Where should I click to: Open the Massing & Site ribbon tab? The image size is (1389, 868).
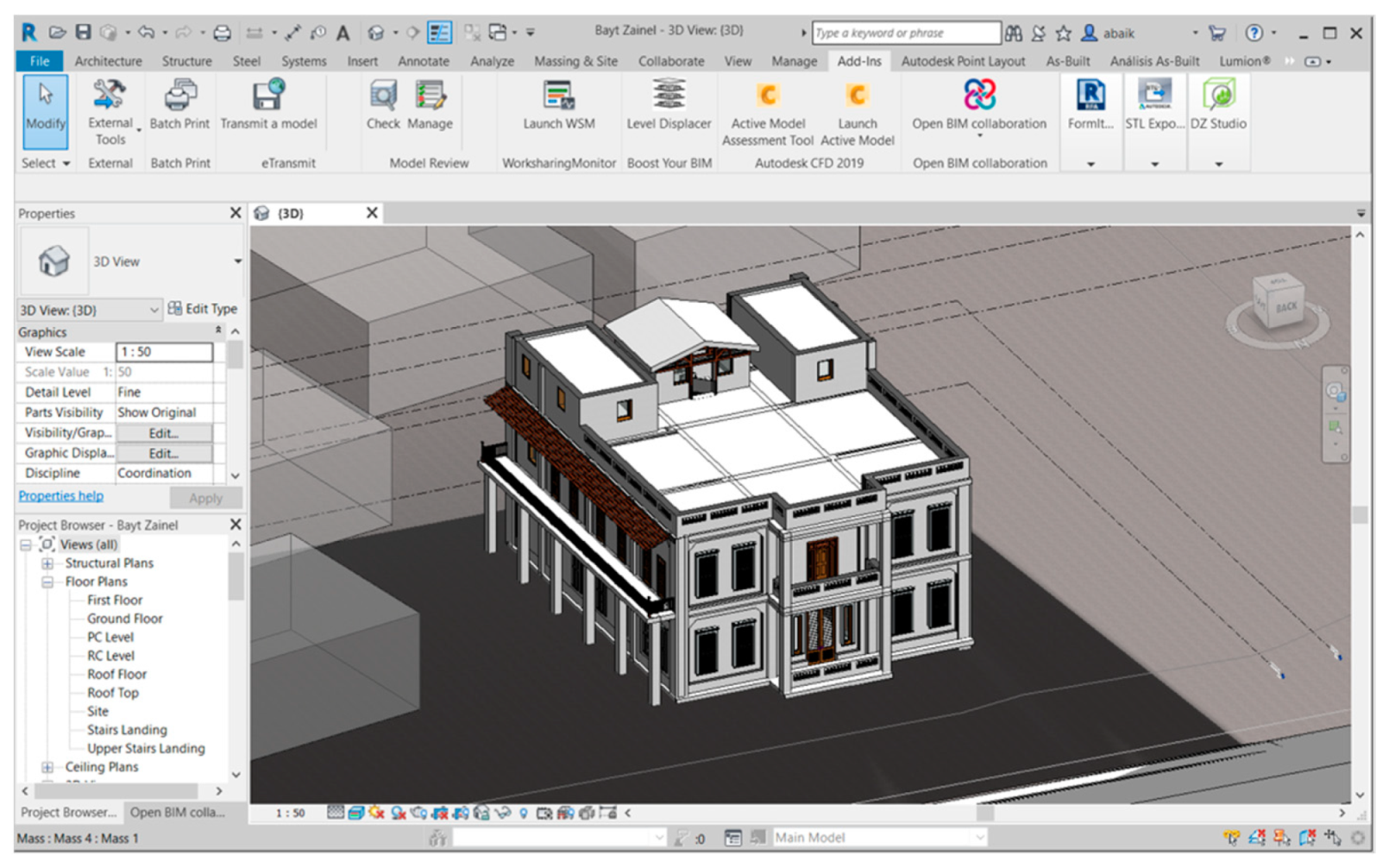575,61
